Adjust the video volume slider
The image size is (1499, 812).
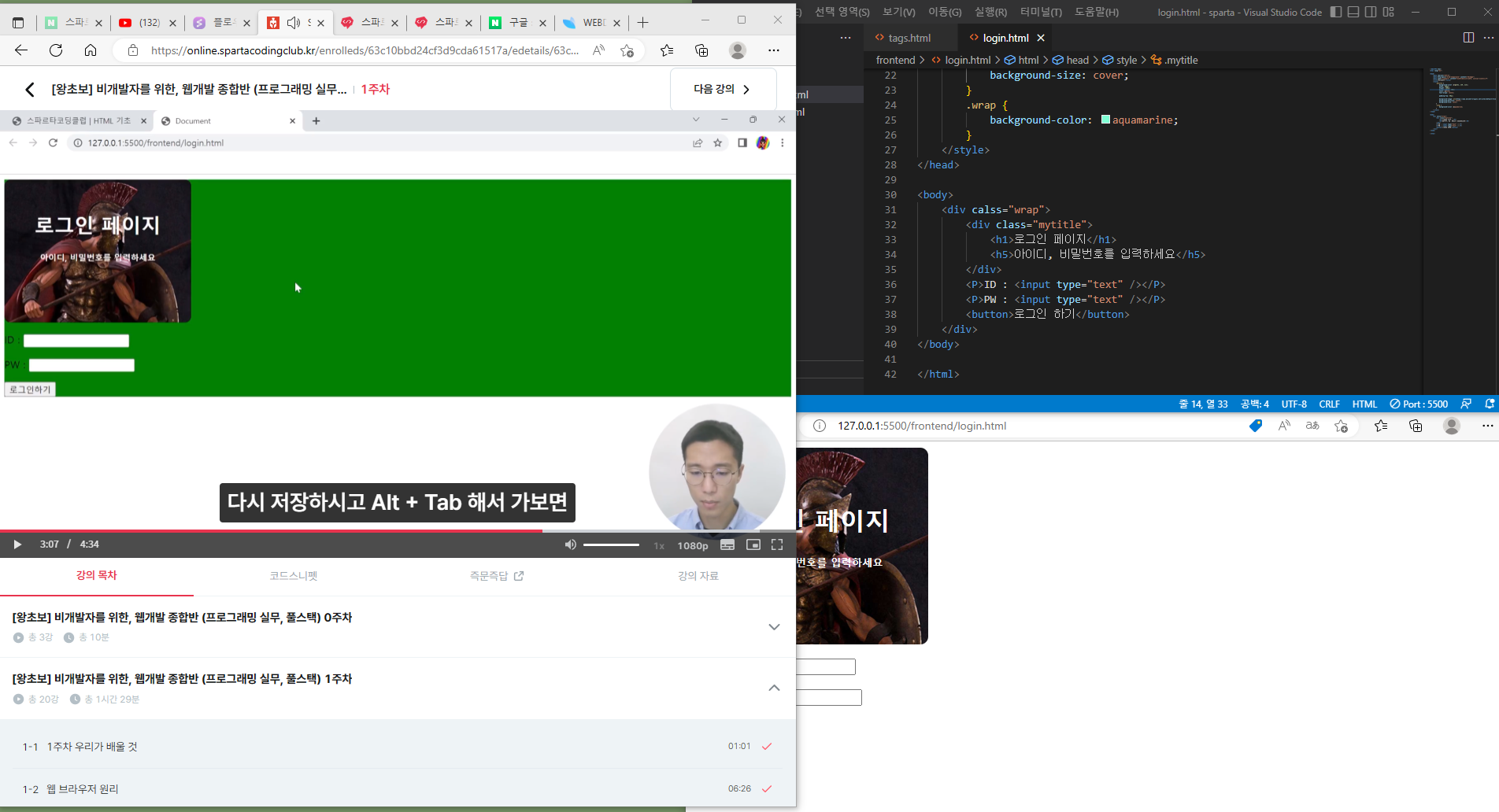[x=612, y=544]
